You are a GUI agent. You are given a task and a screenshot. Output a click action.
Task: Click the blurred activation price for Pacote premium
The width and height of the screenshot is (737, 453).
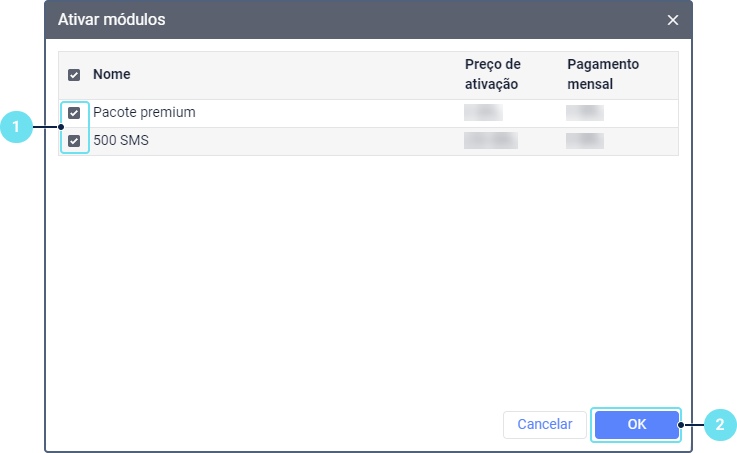click(483, 113)
